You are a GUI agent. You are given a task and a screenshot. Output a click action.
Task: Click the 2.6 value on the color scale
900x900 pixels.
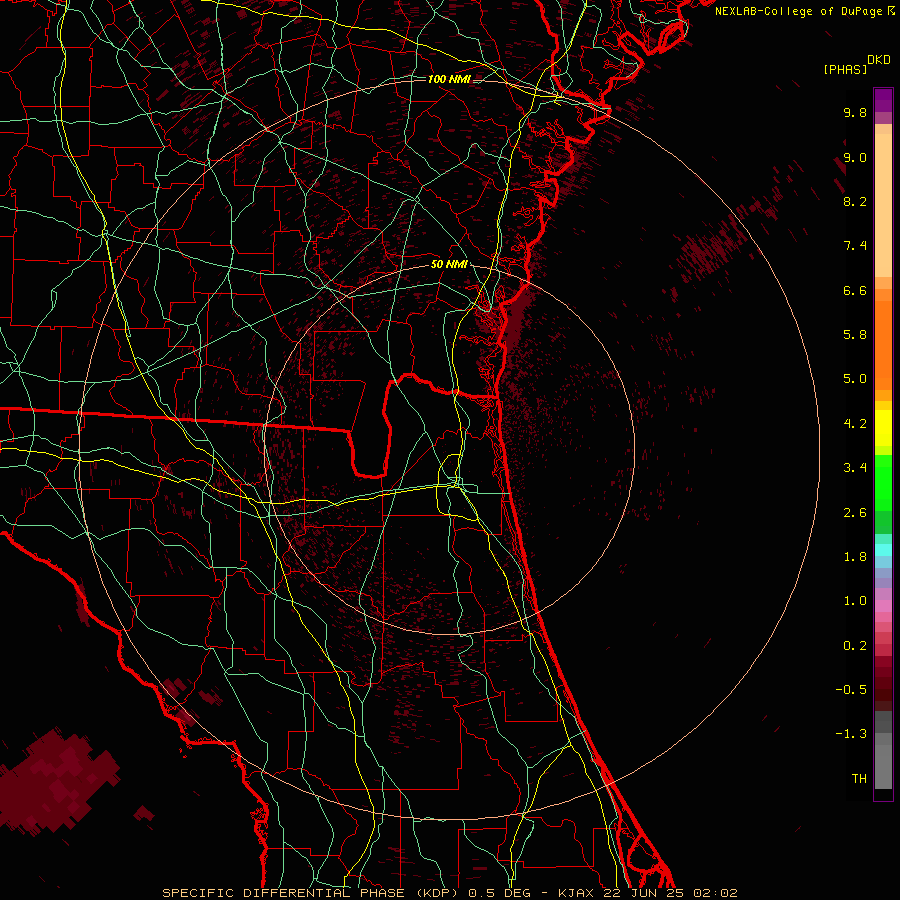pos(855,513)
